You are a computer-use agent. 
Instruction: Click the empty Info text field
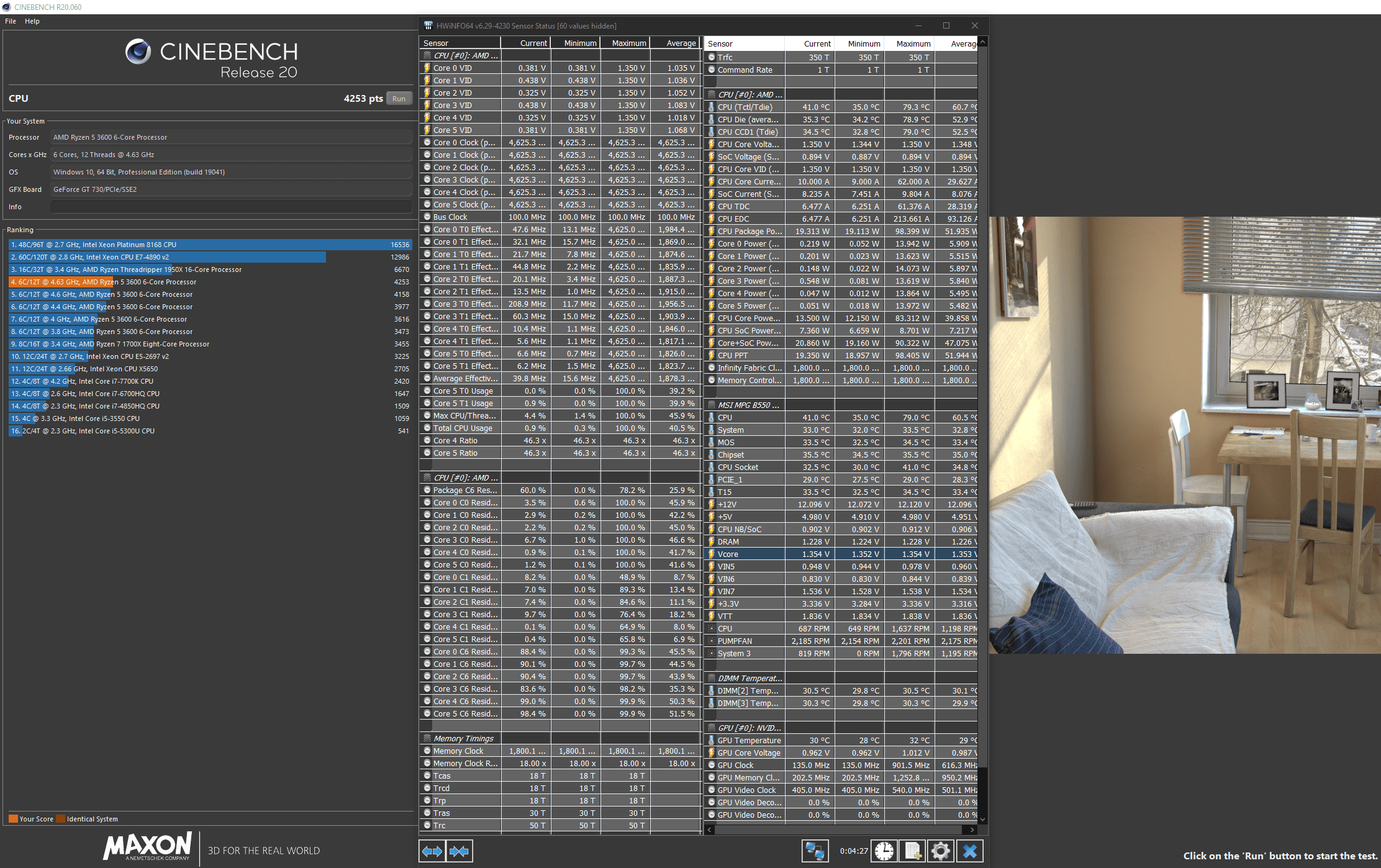[230, 207]
